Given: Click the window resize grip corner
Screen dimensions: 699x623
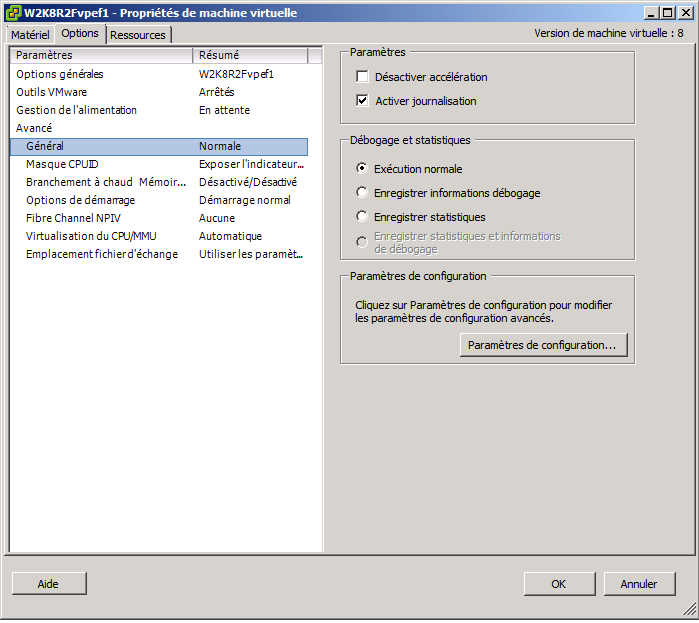Looking at the screenshot, I should tap(689, 608).
